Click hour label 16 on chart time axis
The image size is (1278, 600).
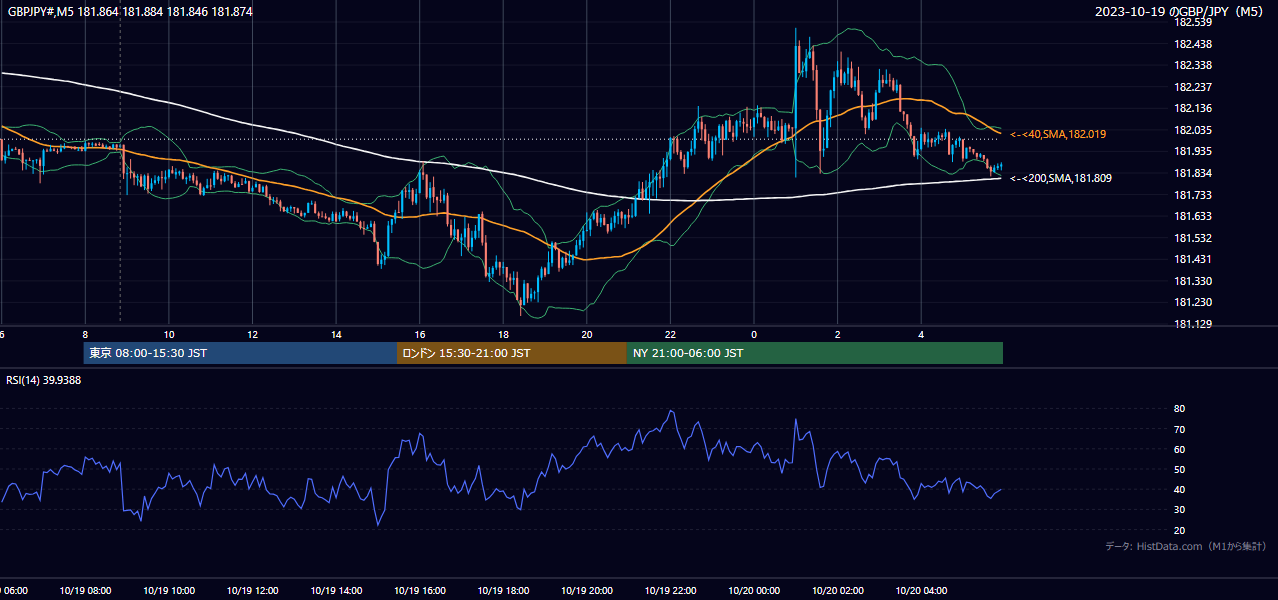420,334
